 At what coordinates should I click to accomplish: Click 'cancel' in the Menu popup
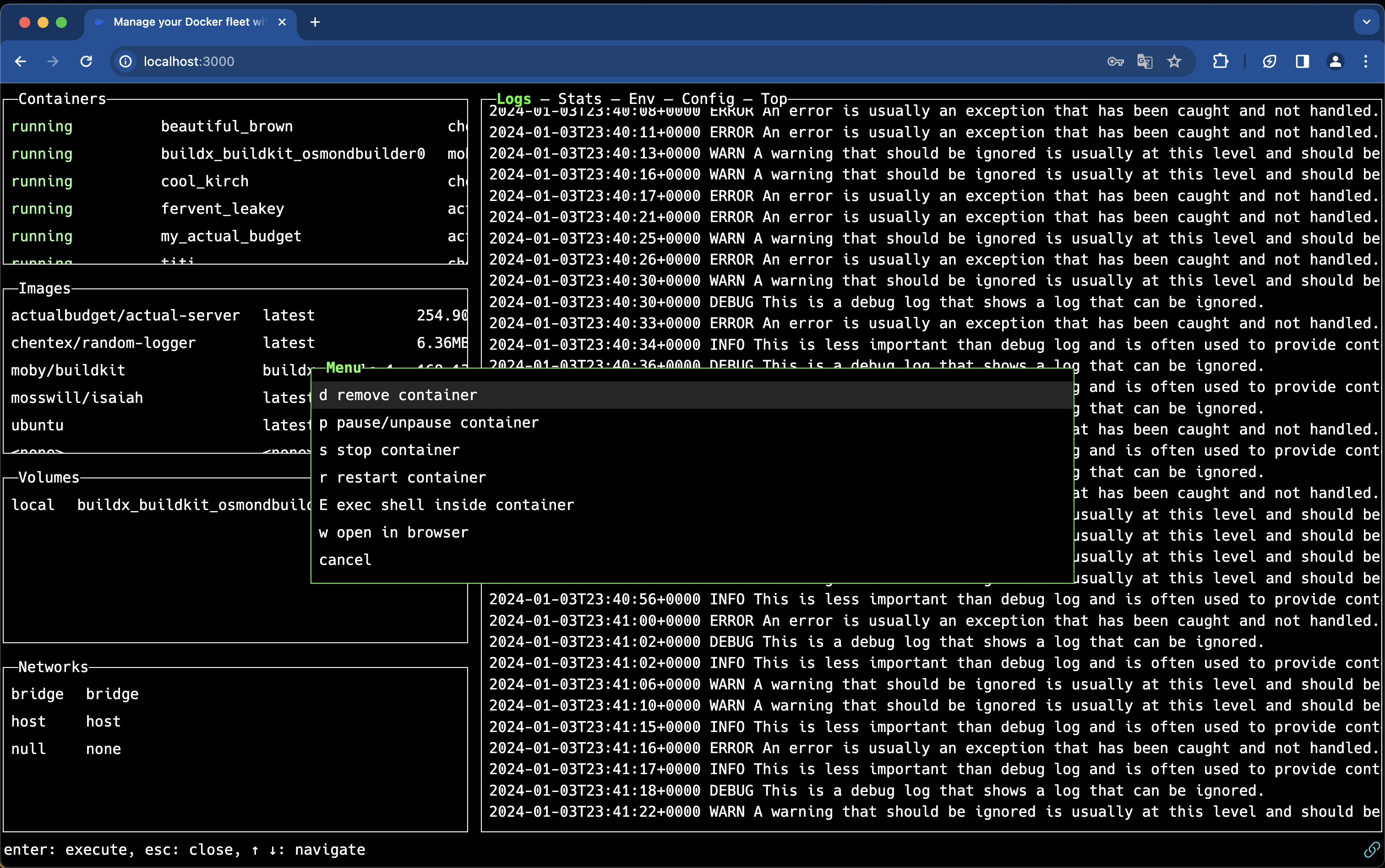coord(345,560)
